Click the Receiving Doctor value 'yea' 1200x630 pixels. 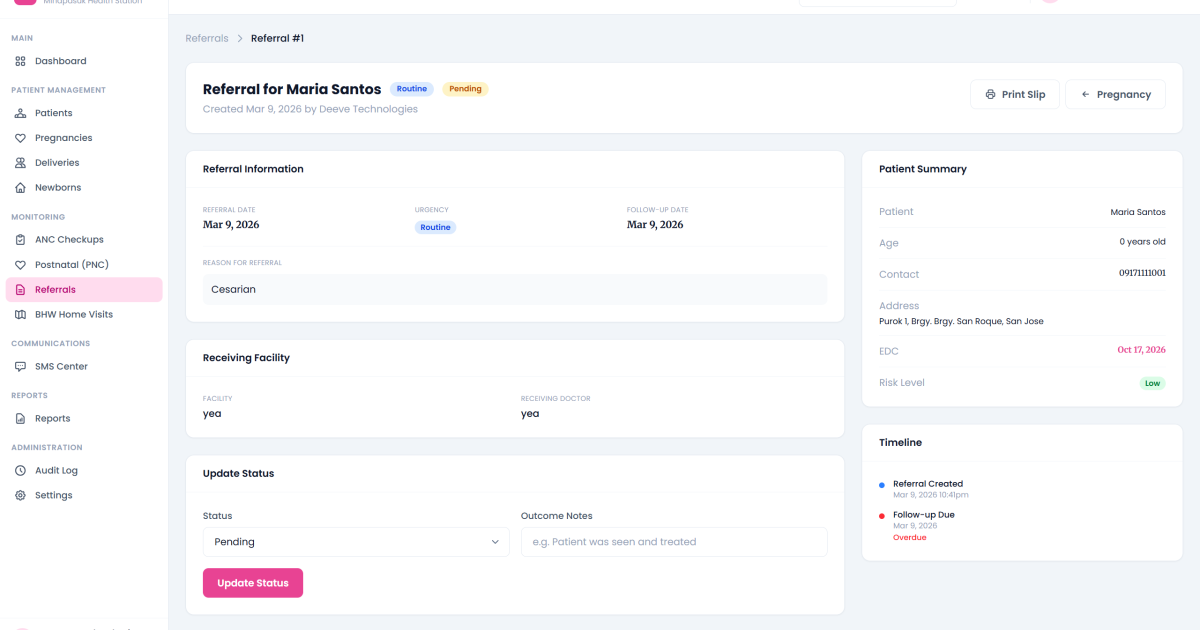click(530, 413)
